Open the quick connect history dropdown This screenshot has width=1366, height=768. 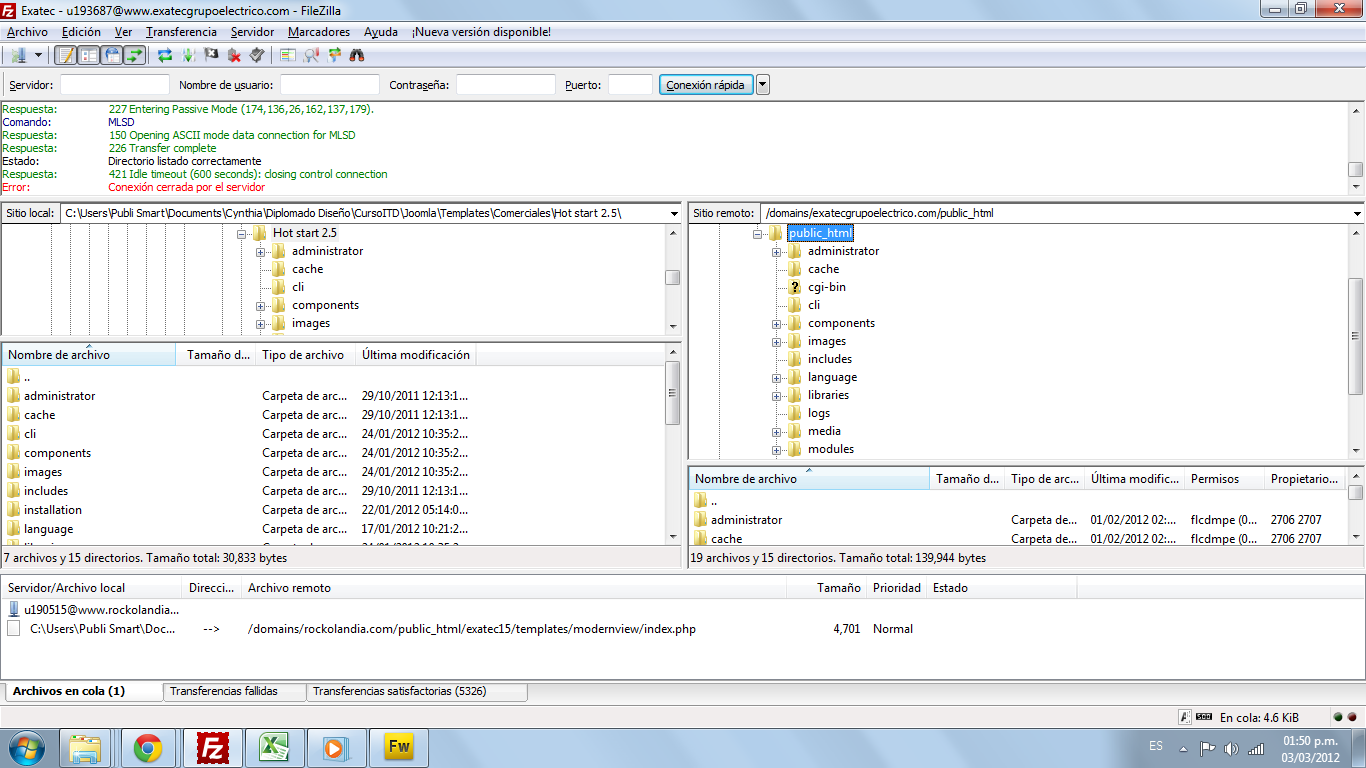[763, 85]
